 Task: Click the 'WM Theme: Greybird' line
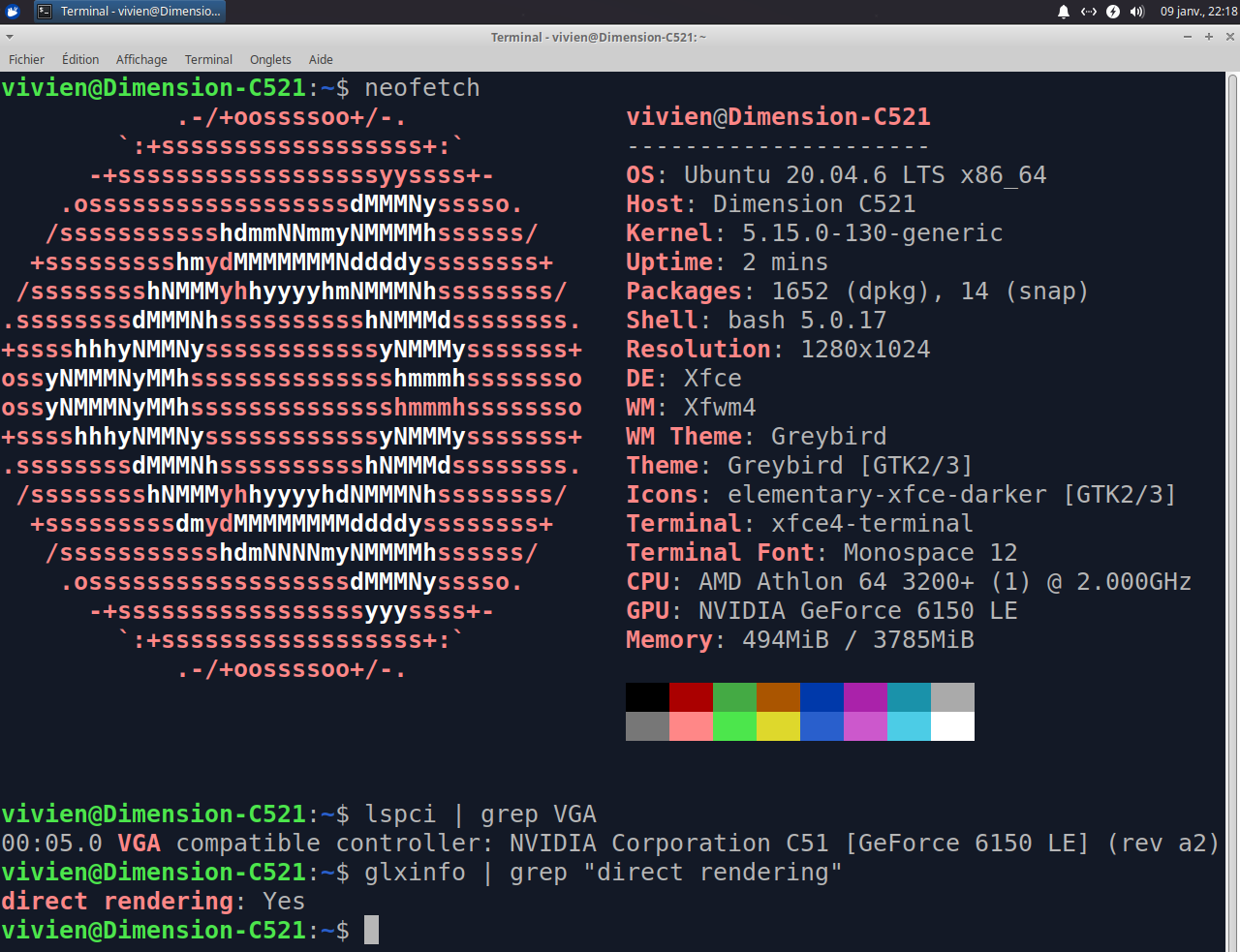click(x=756, y=437)
